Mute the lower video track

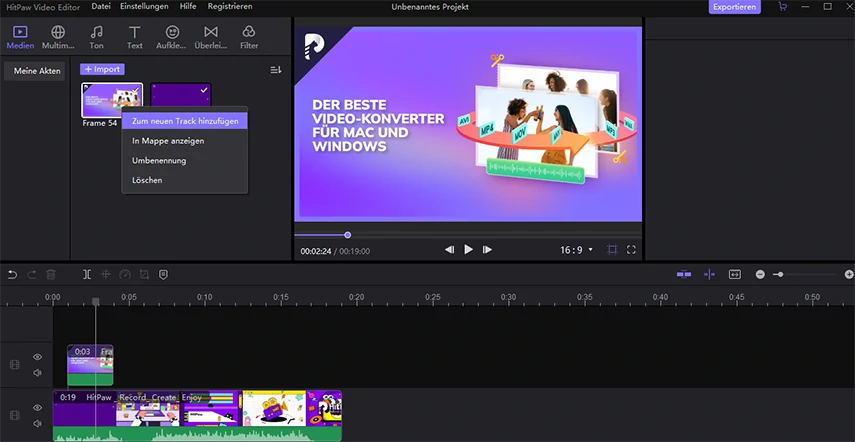pos(37,423)
